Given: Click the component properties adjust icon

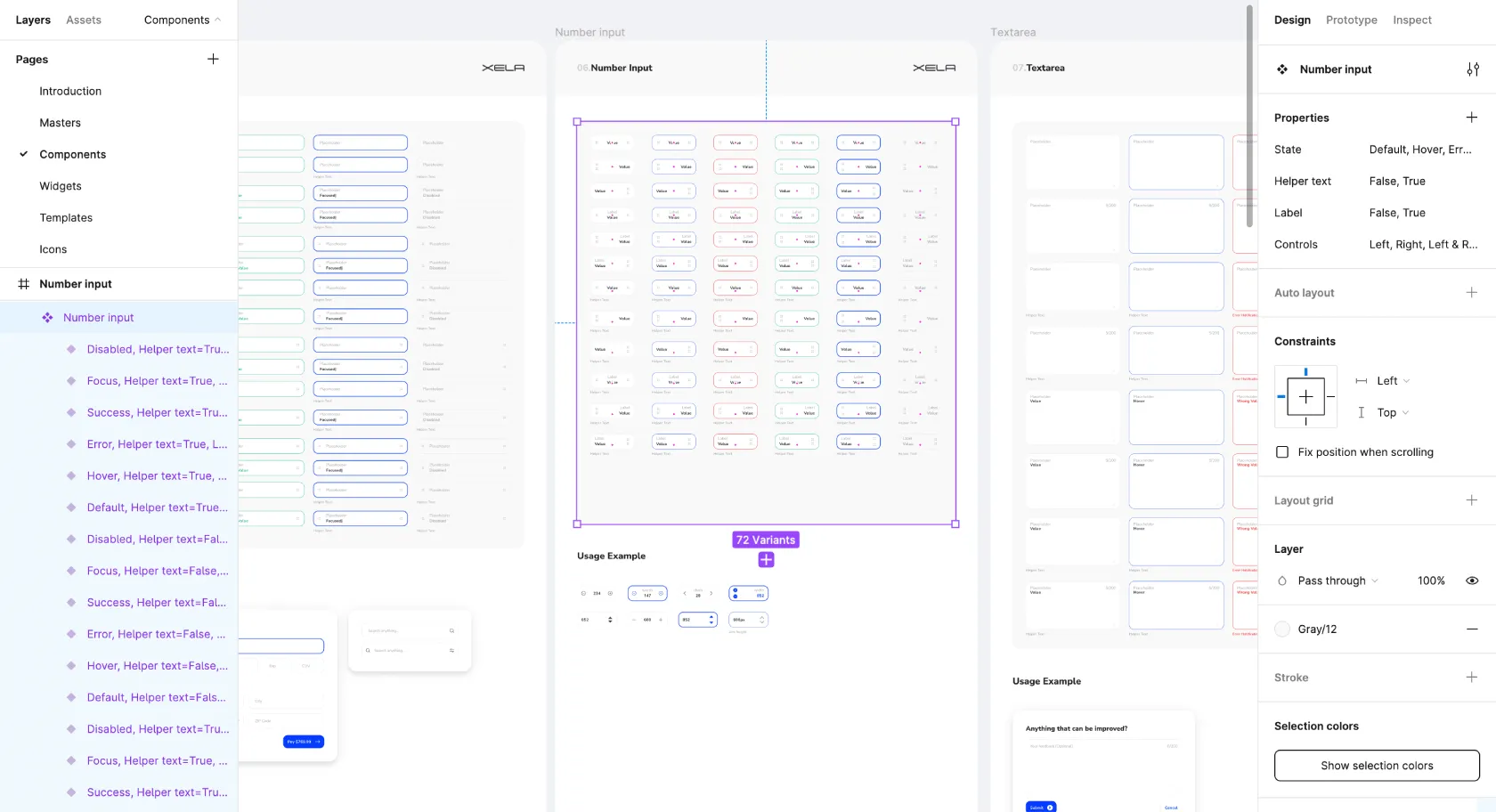Looking at the screenshot, I should point(1473,69).
